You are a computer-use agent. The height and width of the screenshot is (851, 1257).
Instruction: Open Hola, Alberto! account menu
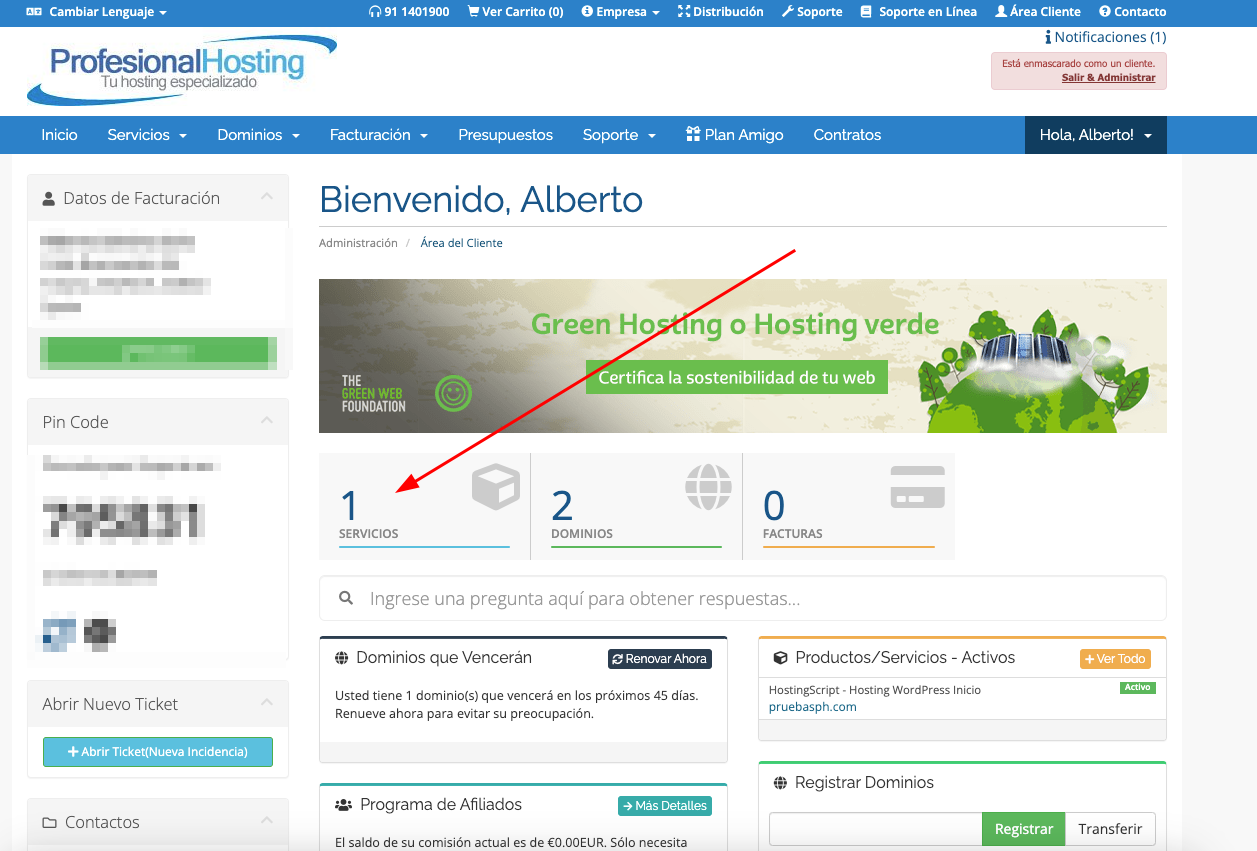[x=1096, y=135]
